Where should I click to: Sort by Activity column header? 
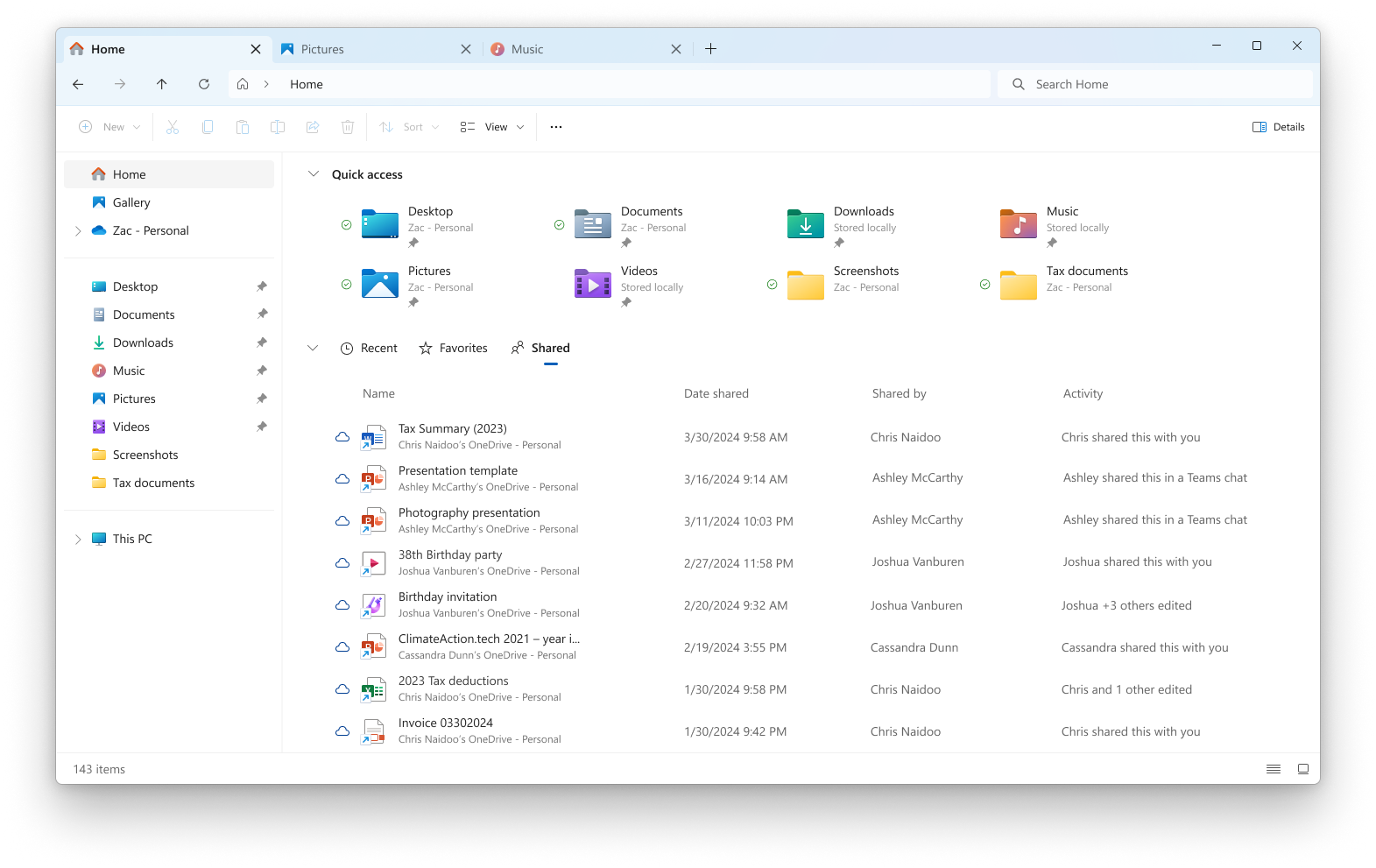(x=1083, y=393)
